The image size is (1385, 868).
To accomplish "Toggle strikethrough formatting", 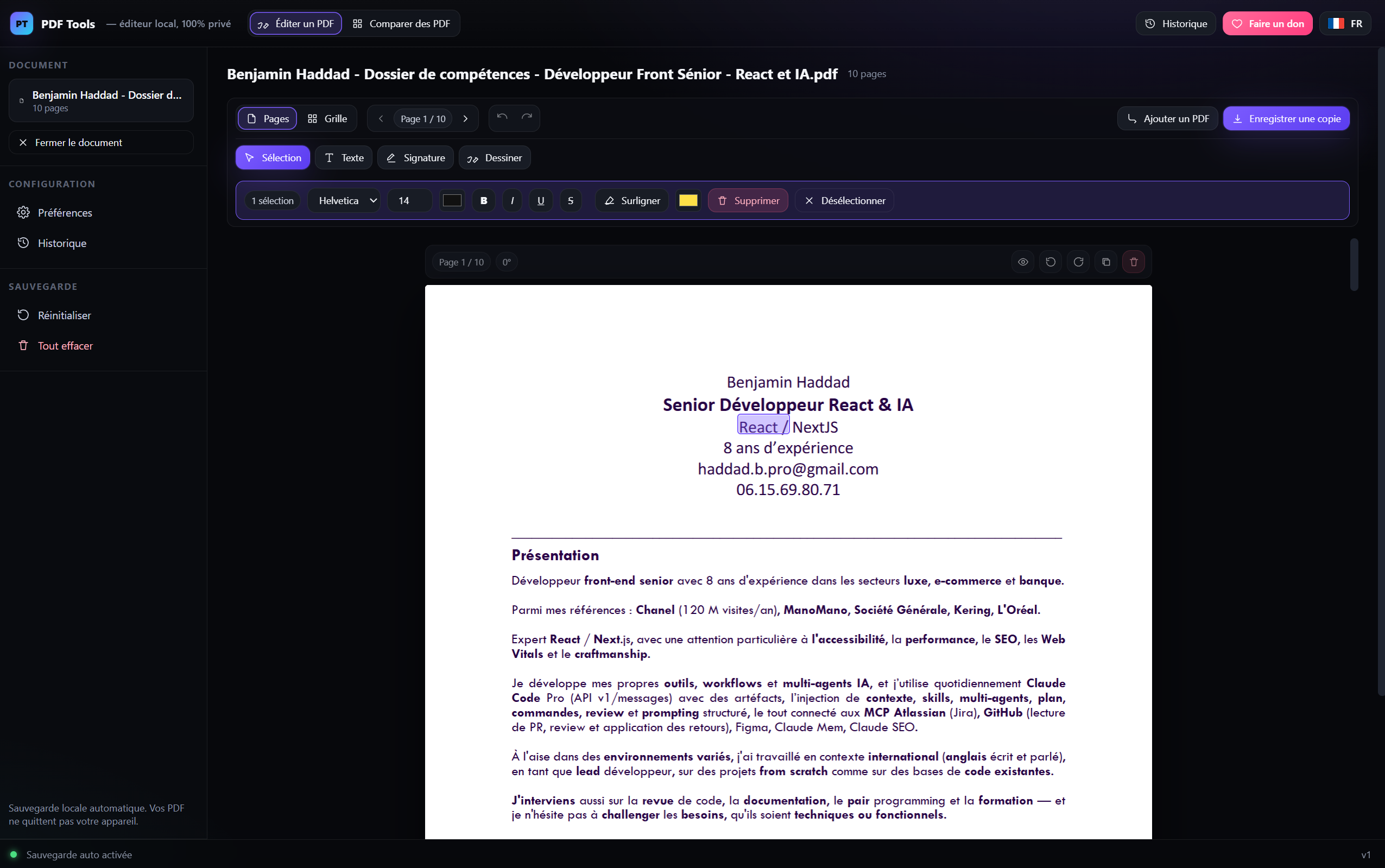I will click(x=571, y=200).
